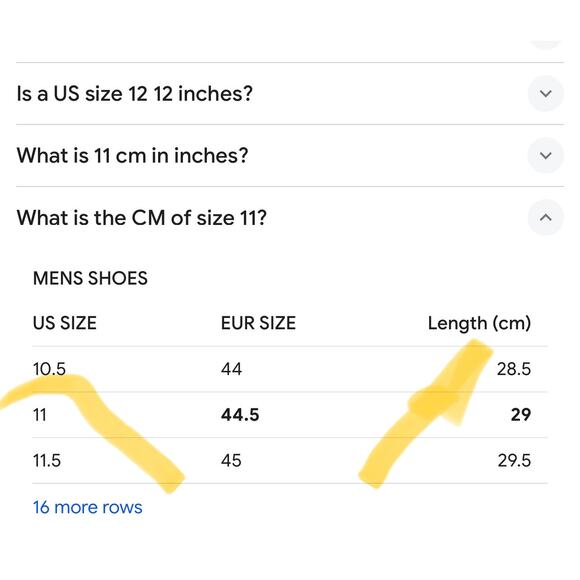
Task: Click the US SIZE column header
Action: 65,323
